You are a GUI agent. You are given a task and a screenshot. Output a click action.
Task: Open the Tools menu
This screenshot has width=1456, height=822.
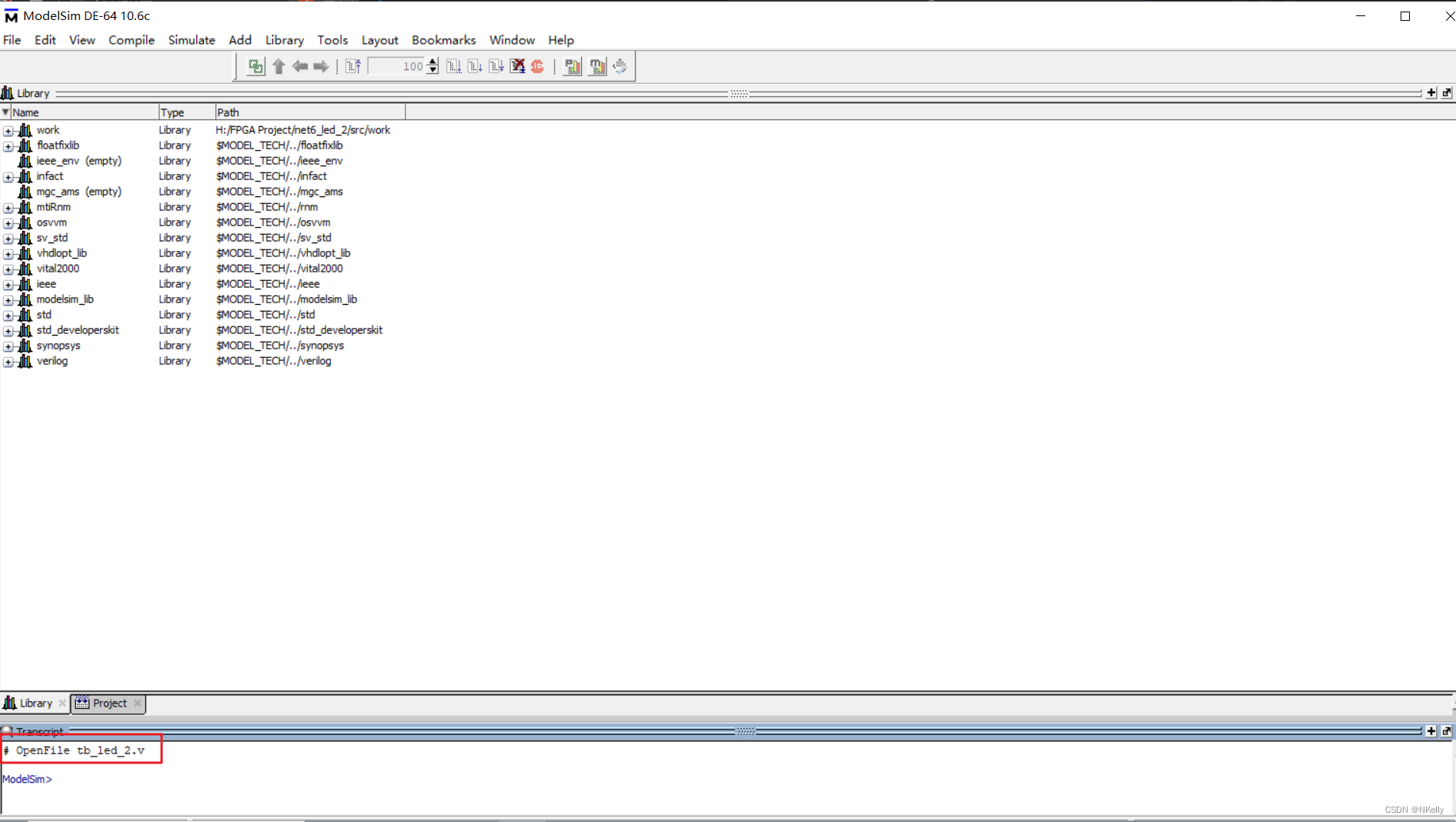[x=332, y=40]
